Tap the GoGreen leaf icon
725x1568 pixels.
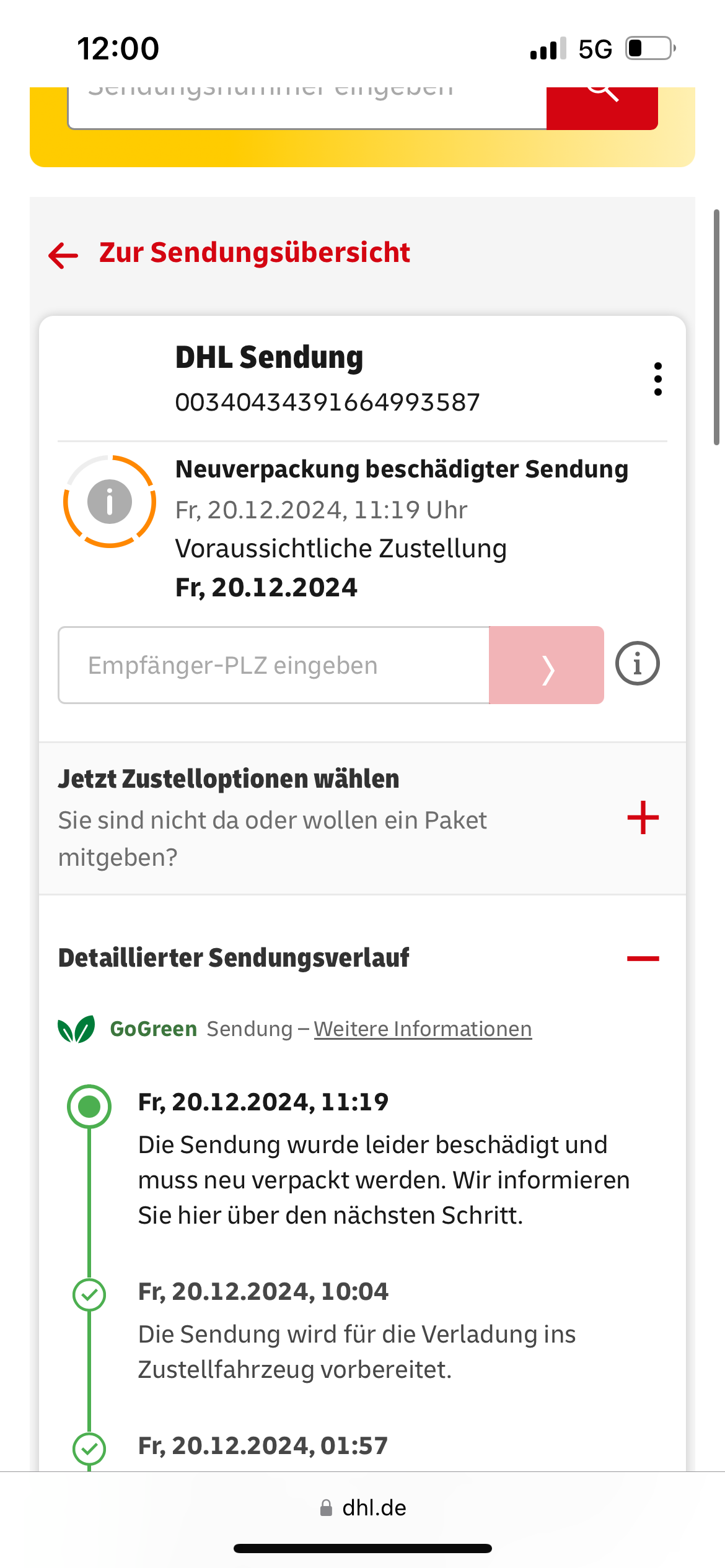[76, 1029]
